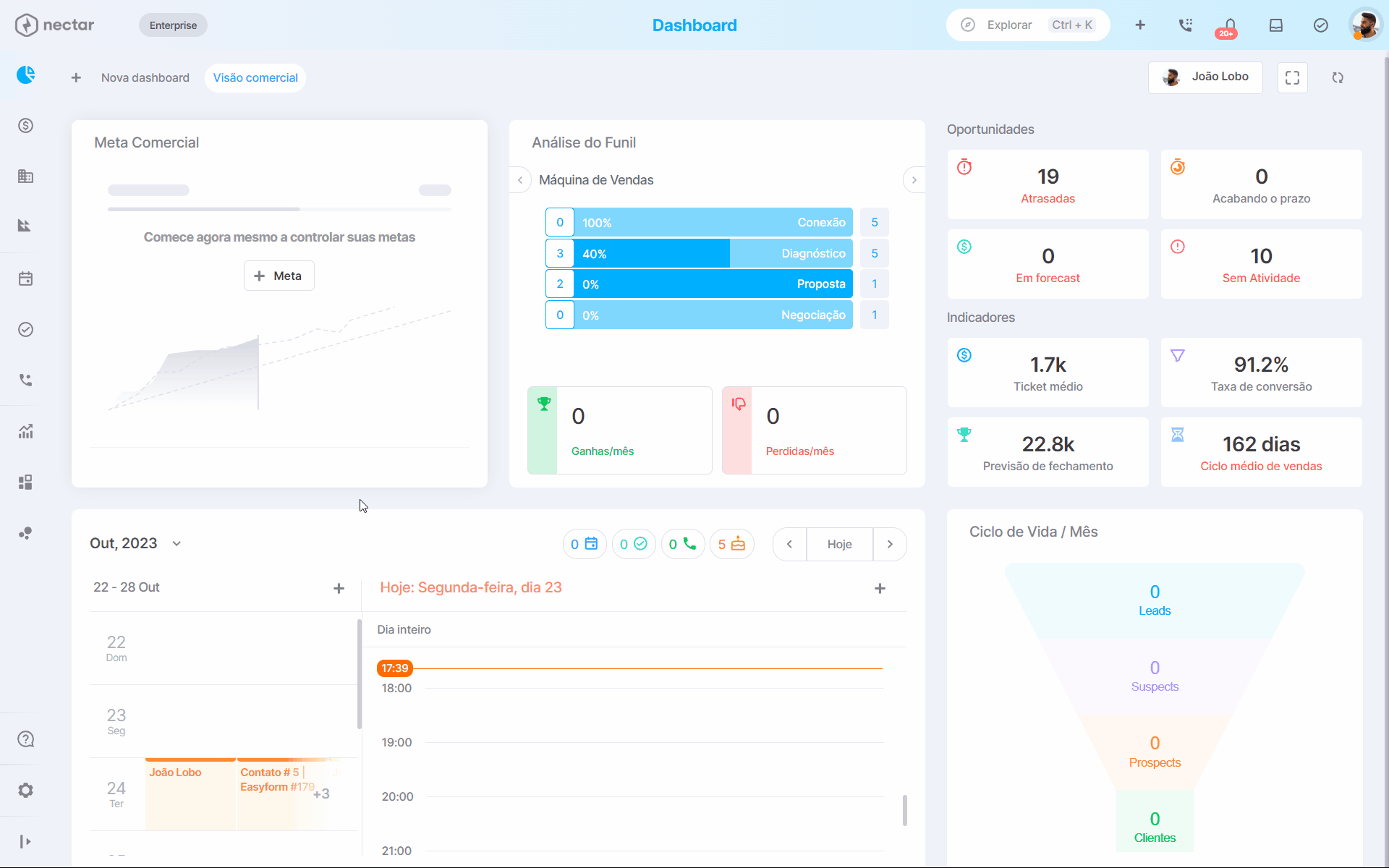This screenshot has width=1389, height=868.
Task: Open the opportunities dollar sidebar icon
Action: [x=26, y=125]
